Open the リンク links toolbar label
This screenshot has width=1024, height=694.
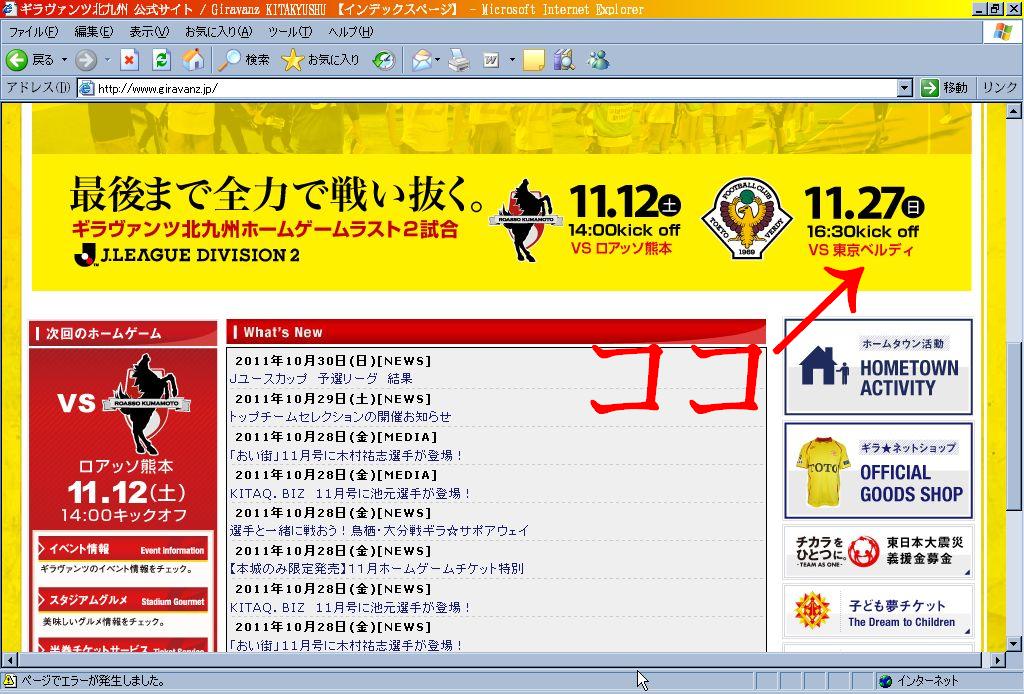[x=999, y=87]
